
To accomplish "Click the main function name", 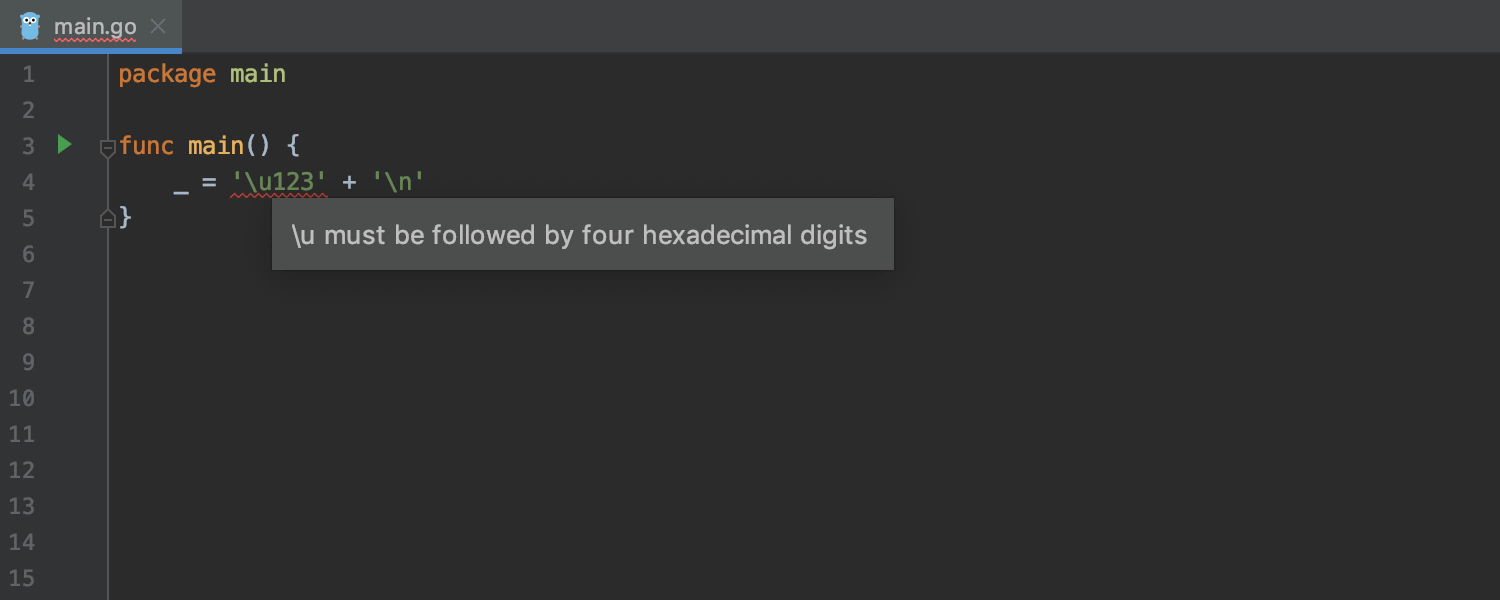I will point(216,146).
